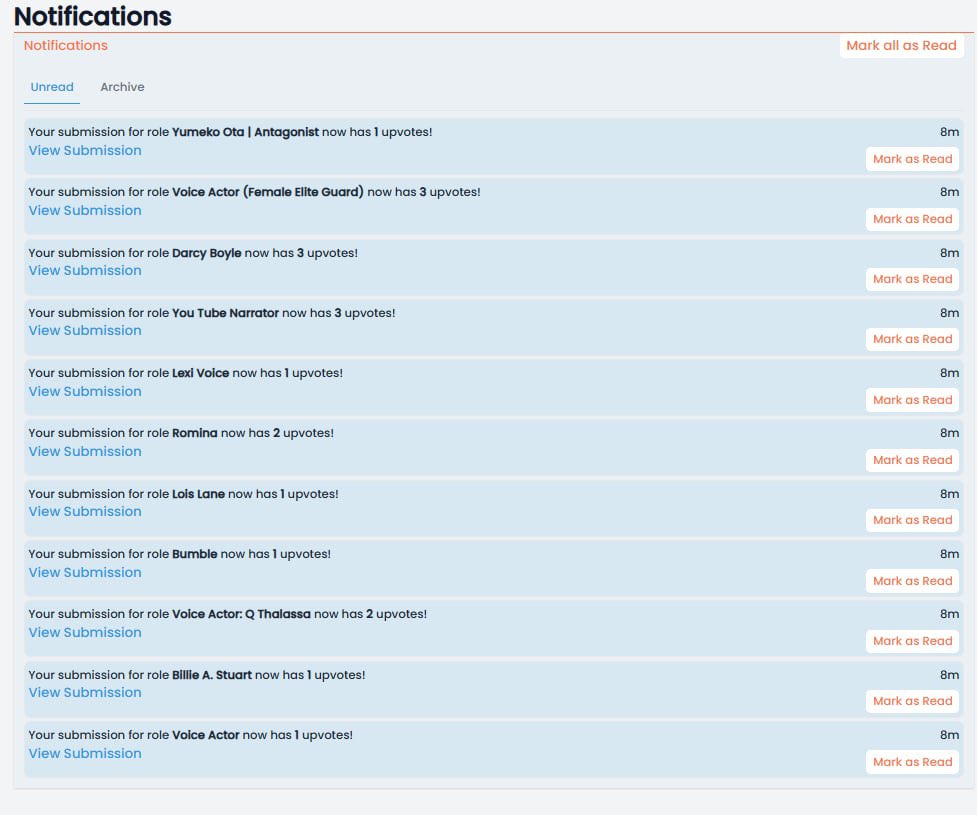Click the text 'Darcy Boyle now has 3 upvotes!'

click(x=265, y=253)
